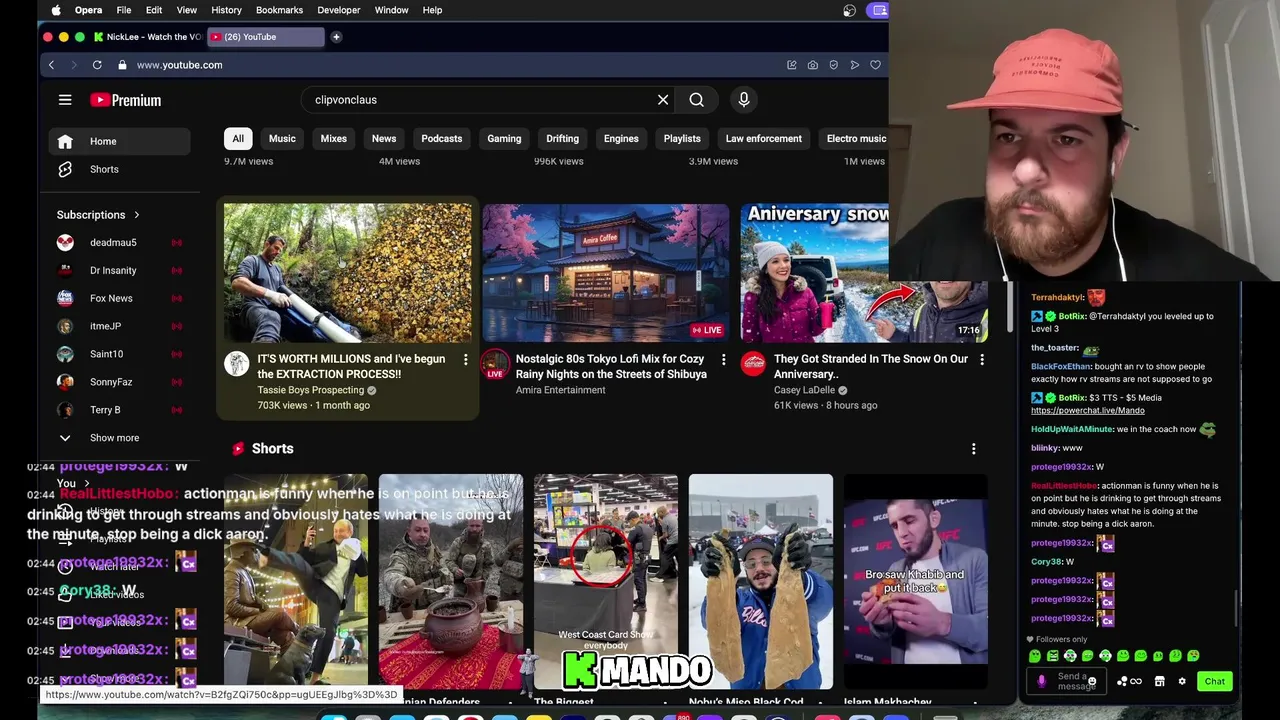This screenshot has height=720, width=1280.
Task: Click Casey LaDelle channel avatar
Action: tap(753, 364)
